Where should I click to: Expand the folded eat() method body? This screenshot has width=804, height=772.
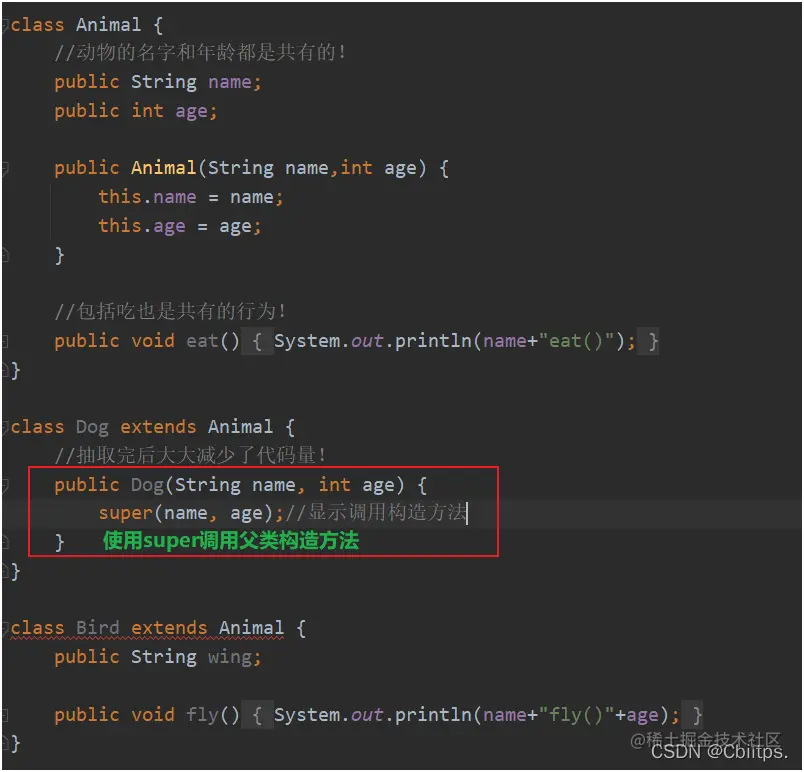point(5,341)
